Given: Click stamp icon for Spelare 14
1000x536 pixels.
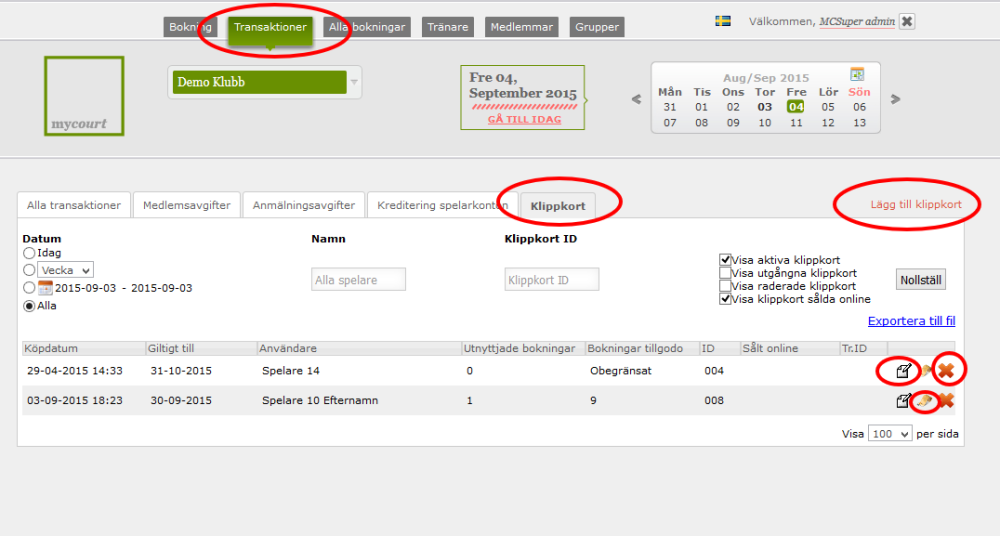Looking at the screenshot, I should 925,371.
